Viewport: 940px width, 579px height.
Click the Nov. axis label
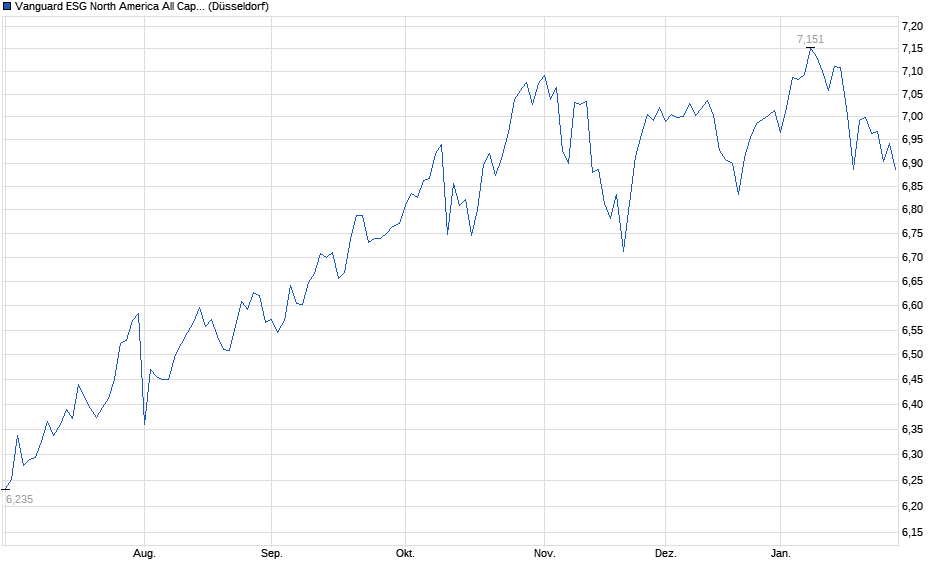tap(543, 552)
